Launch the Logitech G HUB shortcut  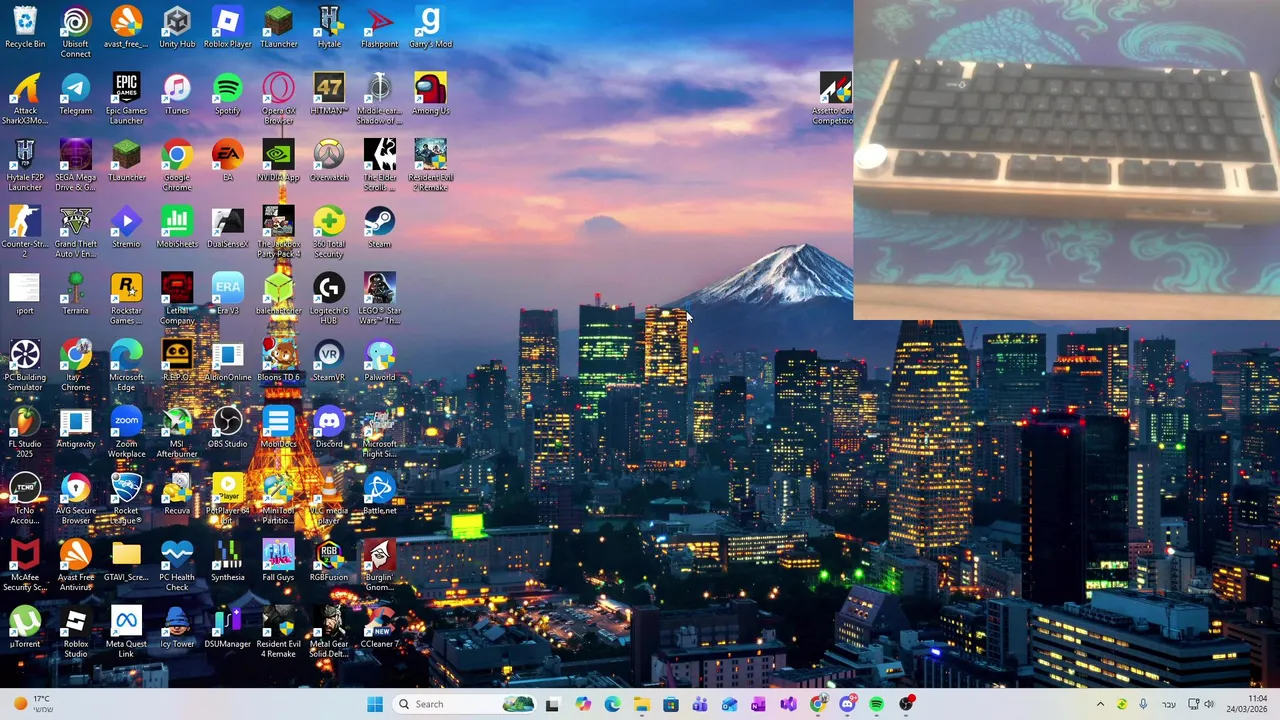coord(329,298)
